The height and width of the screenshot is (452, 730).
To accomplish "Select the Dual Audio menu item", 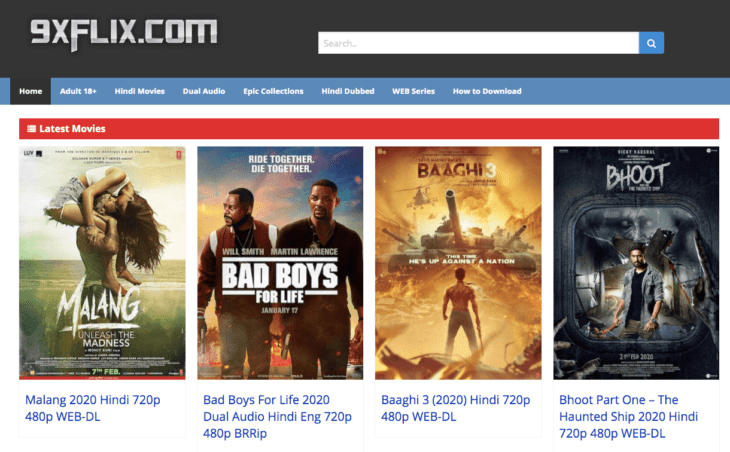I will [203, 91].
